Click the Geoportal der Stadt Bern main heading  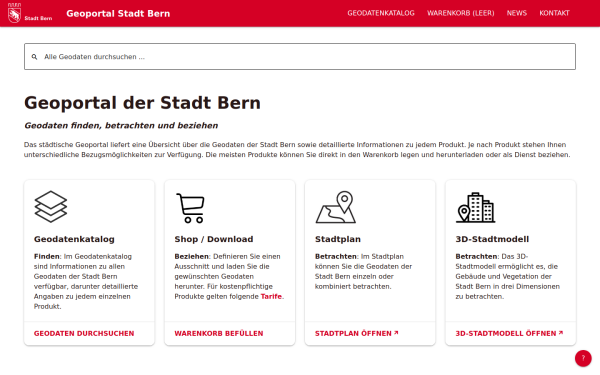pyautogui.click(x=142, y=103)
